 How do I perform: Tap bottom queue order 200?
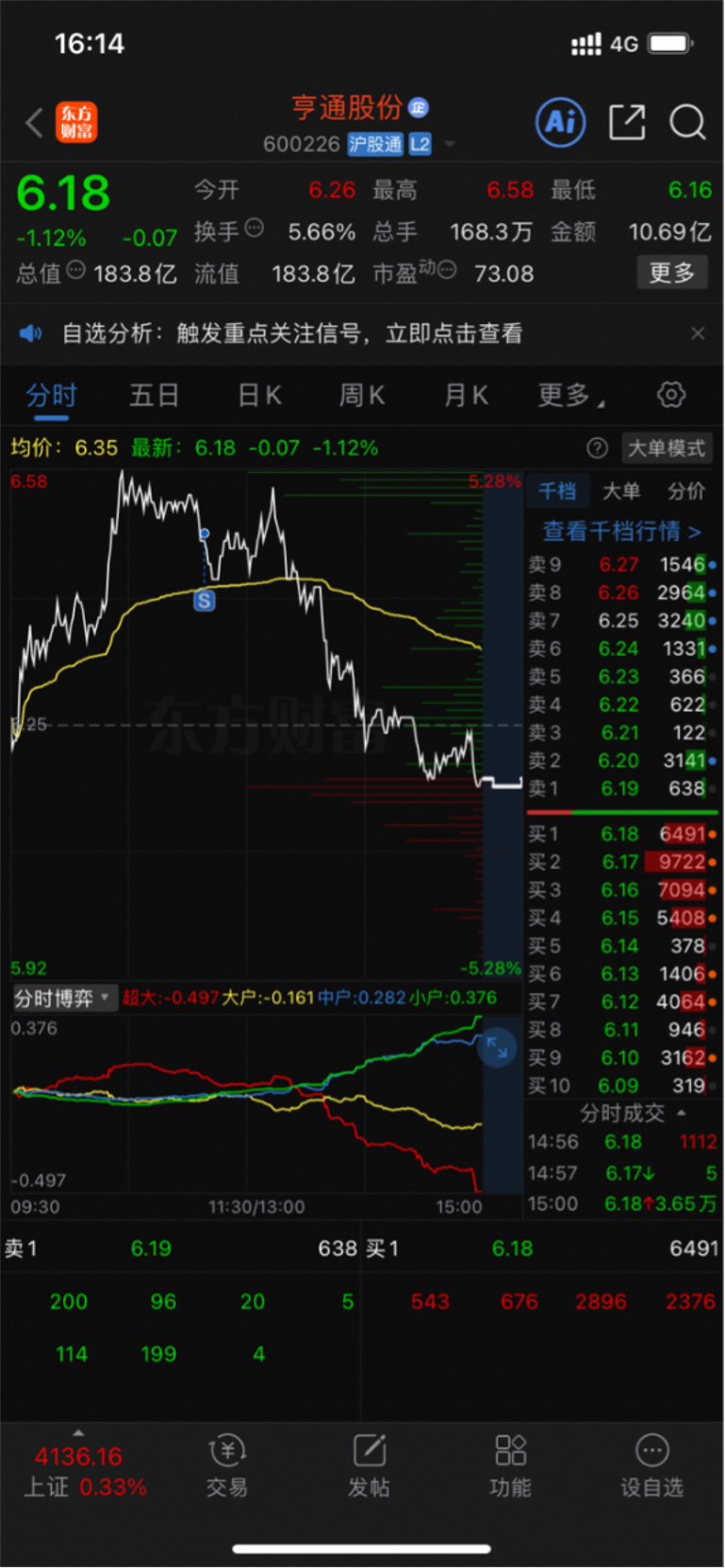pyautogui.click(x=69, y=1301)
